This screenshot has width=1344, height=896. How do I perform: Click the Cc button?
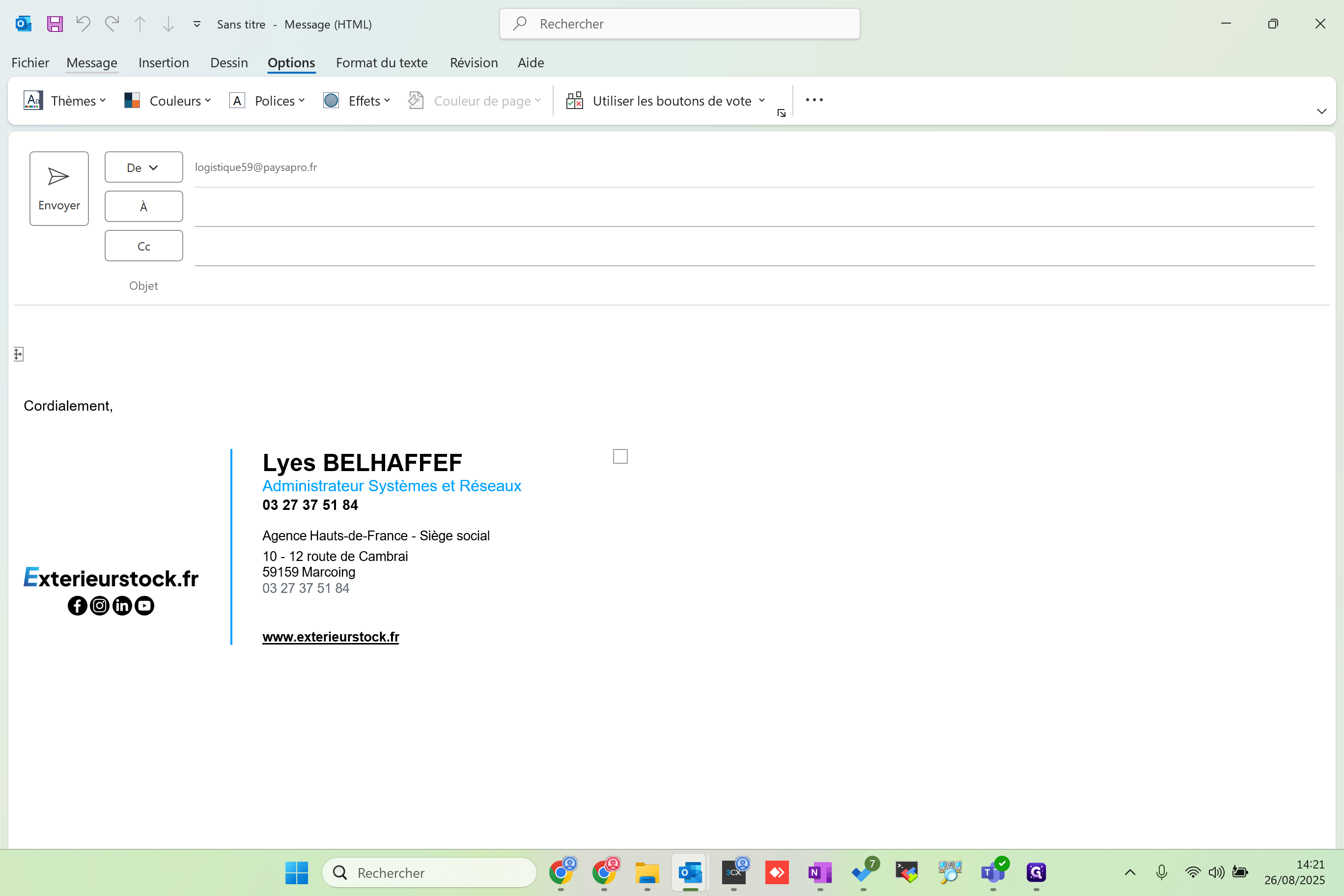[143, 246]
